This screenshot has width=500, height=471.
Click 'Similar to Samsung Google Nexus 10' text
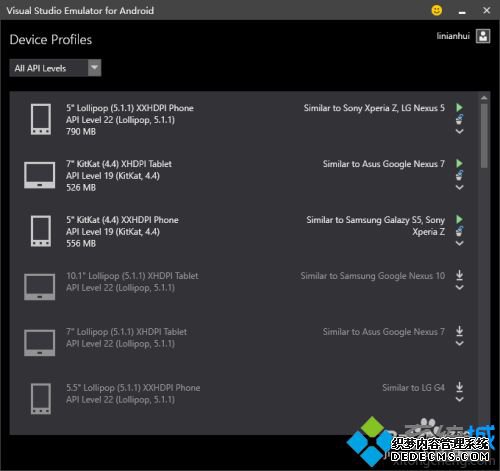[x=373, y=276]
